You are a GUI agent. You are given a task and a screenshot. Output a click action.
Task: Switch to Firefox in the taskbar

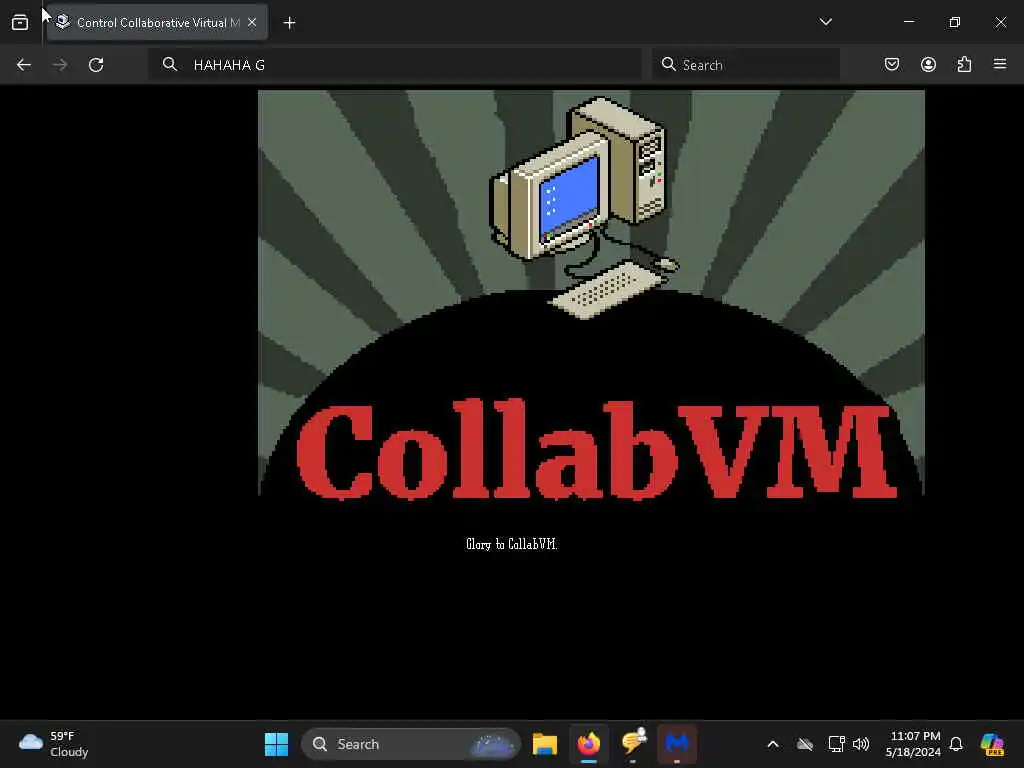[x=588, y=744]
